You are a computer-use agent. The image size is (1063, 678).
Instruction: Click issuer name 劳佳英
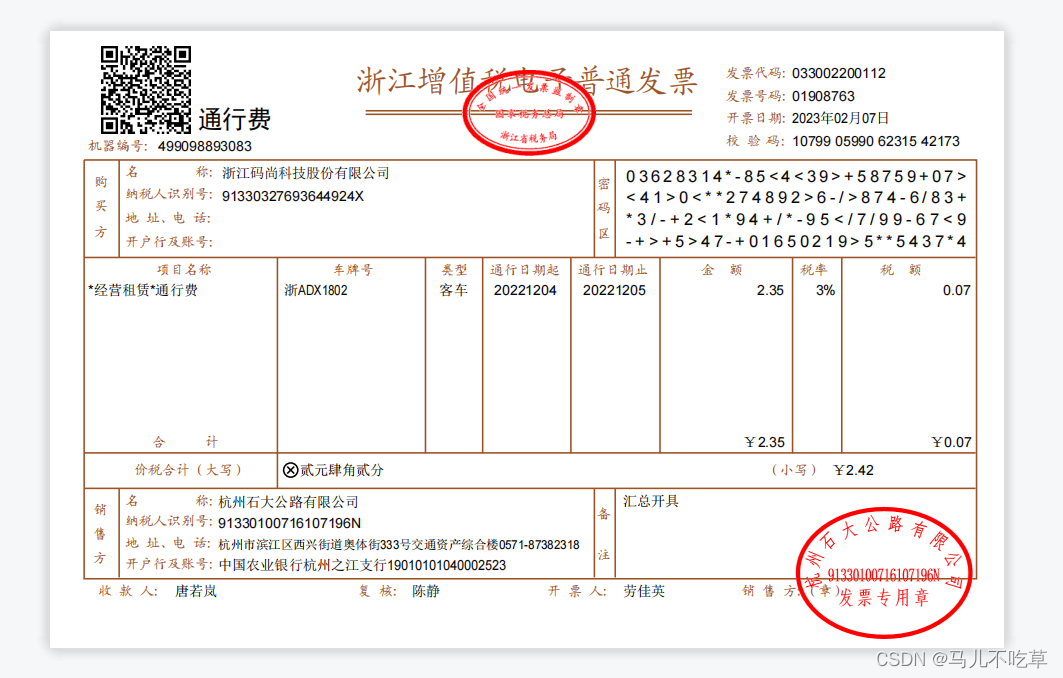coord(644,591)
